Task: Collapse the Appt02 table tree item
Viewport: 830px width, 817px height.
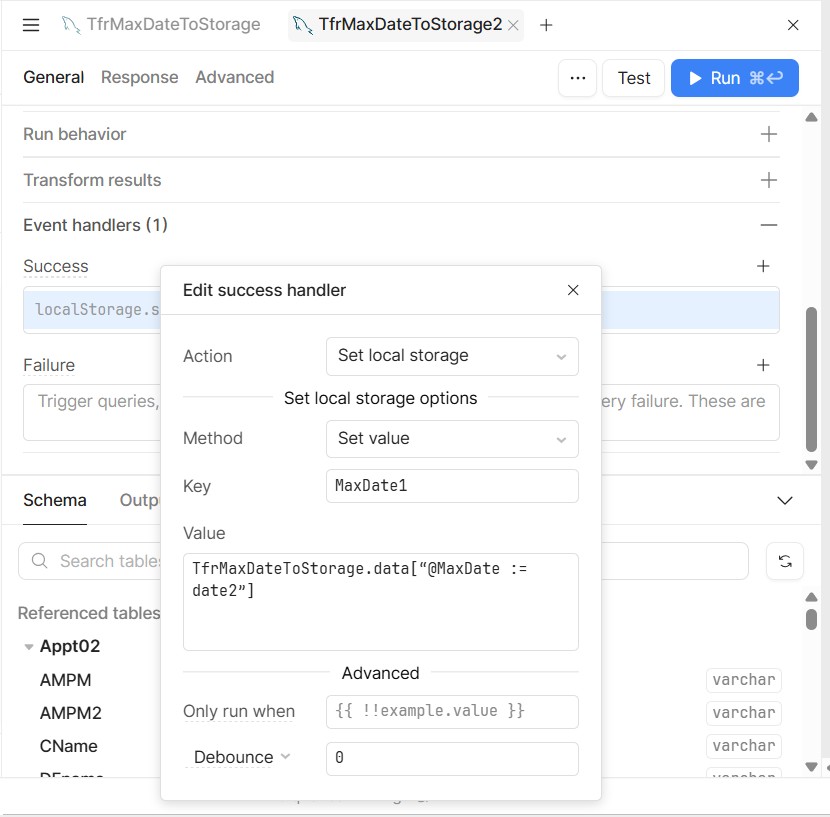Action: [x=29, y=647]
